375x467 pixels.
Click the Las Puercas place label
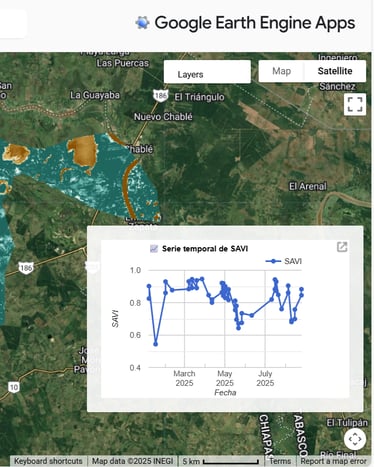(x=123, y=63)
